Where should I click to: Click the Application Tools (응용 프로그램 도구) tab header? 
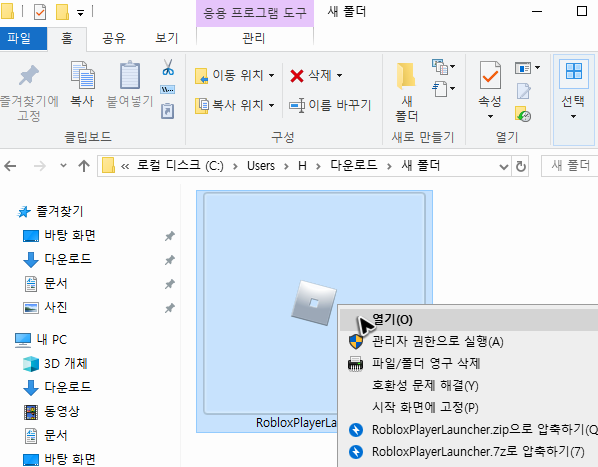[255, 13]
